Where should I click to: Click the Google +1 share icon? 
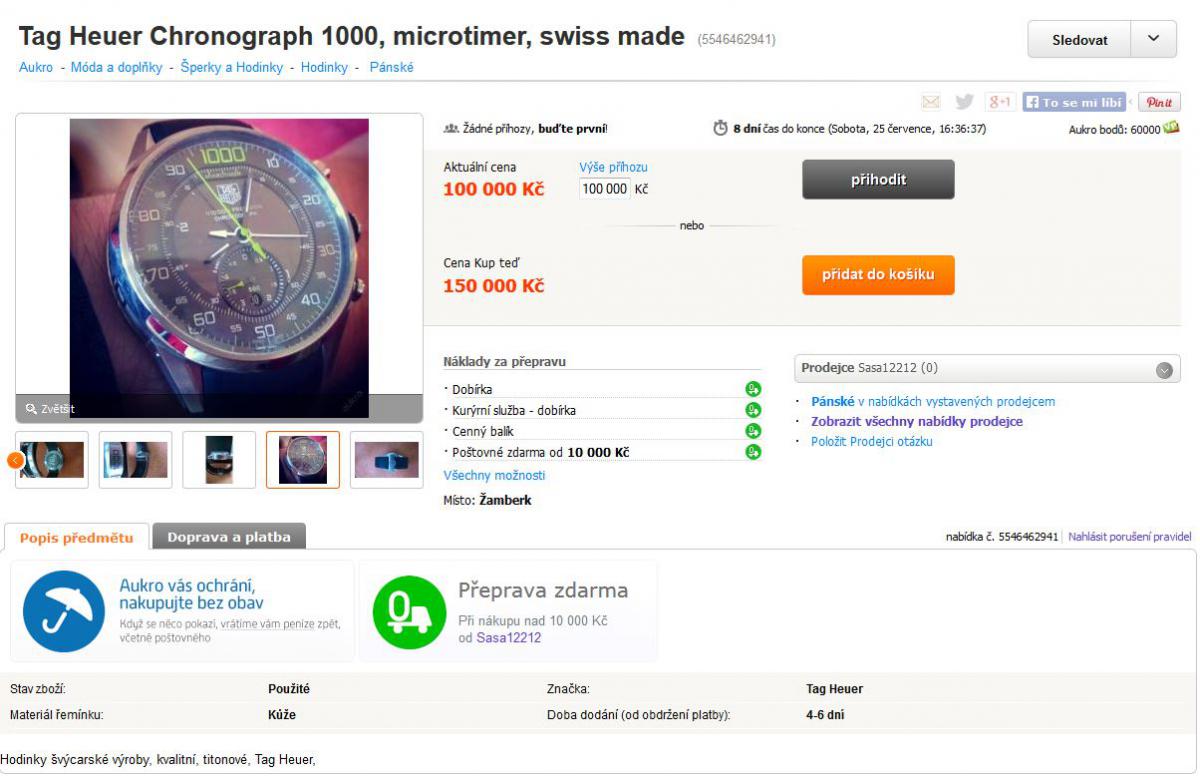(x=1000, y=102)
